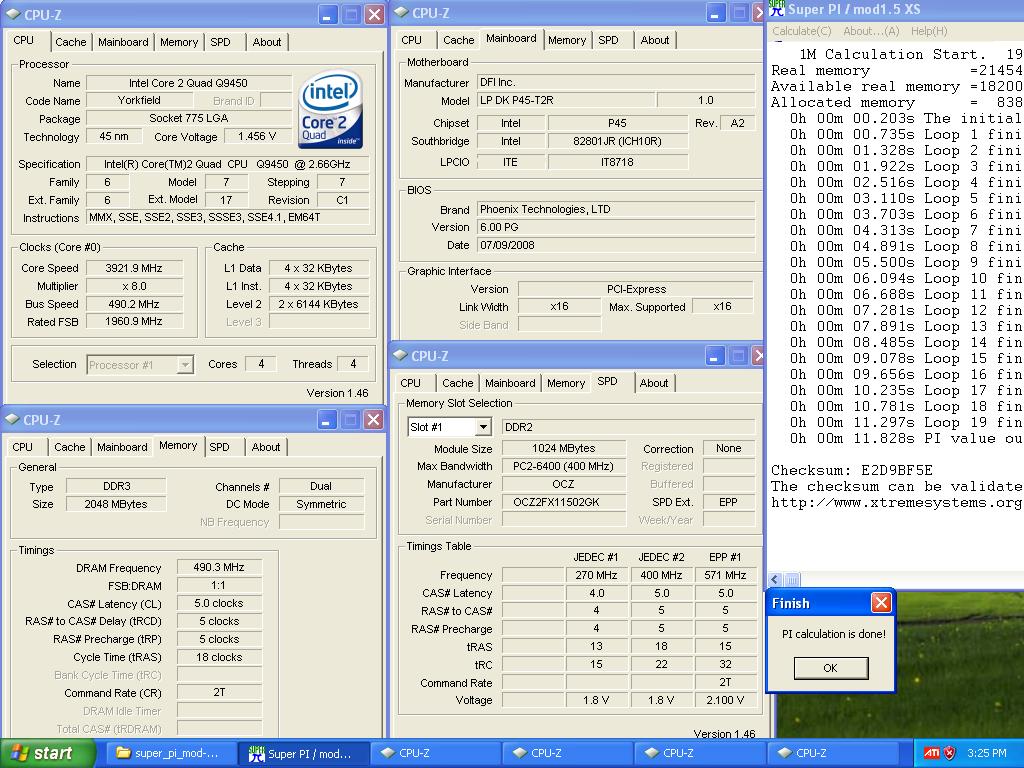Click the 82801JR (ICH10R) southbridge value
This screenshot has width=1024, height=768.
click(617, 141)
